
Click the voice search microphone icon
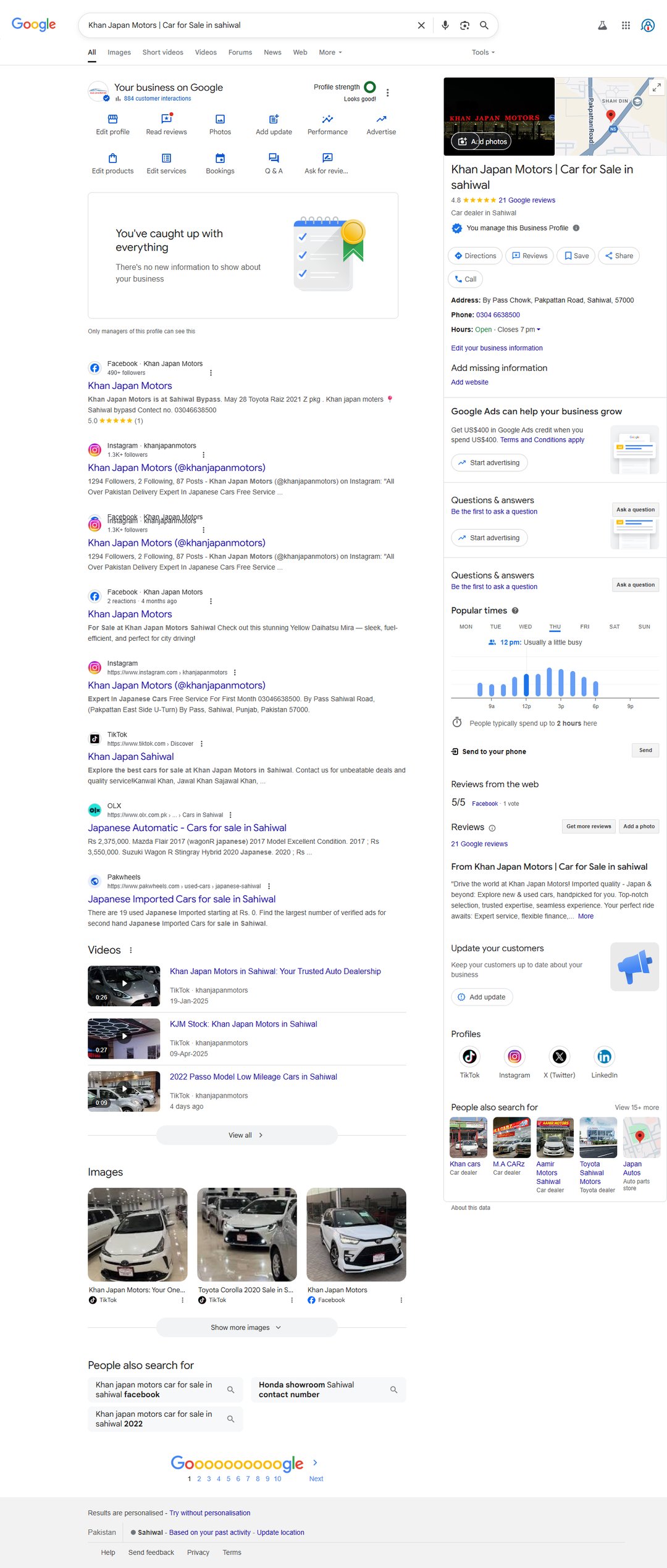click(445, 25)
